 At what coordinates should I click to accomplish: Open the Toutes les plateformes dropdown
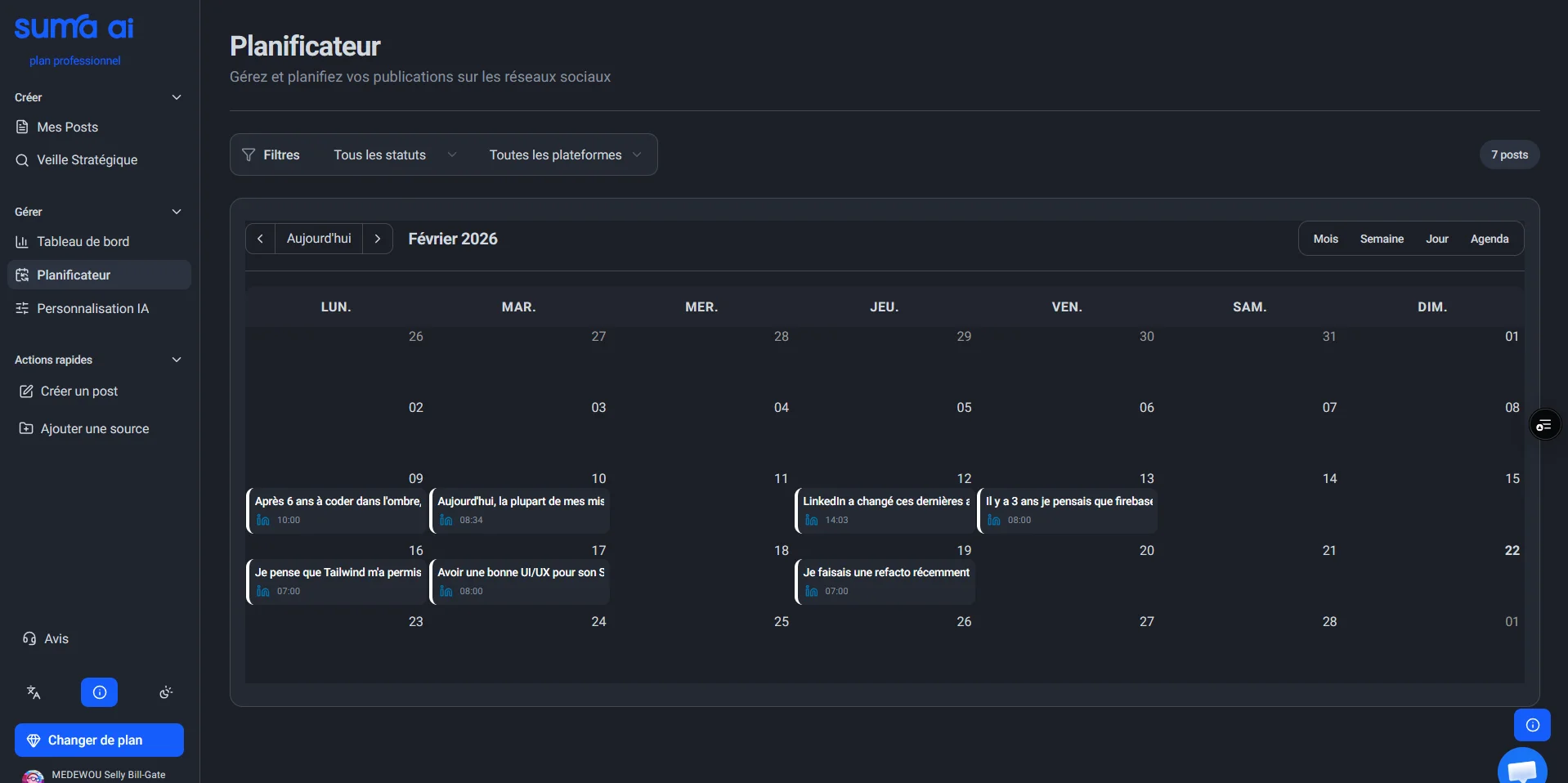[564, 154]
